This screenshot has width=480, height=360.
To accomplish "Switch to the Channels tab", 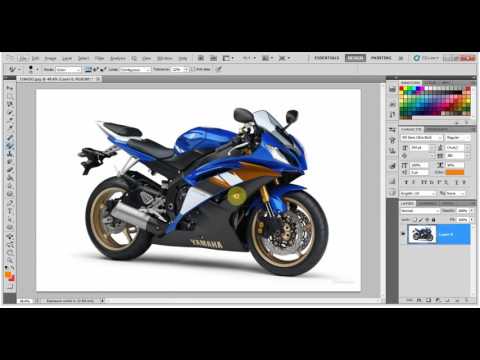I will (x=428, y=203).
